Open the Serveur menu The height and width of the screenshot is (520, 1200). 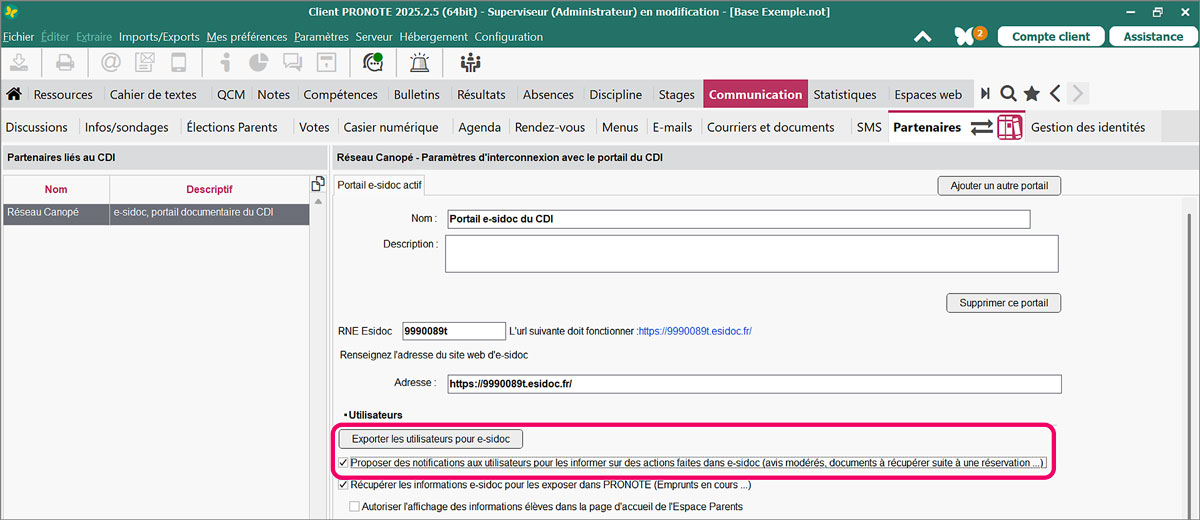[374, 36]
